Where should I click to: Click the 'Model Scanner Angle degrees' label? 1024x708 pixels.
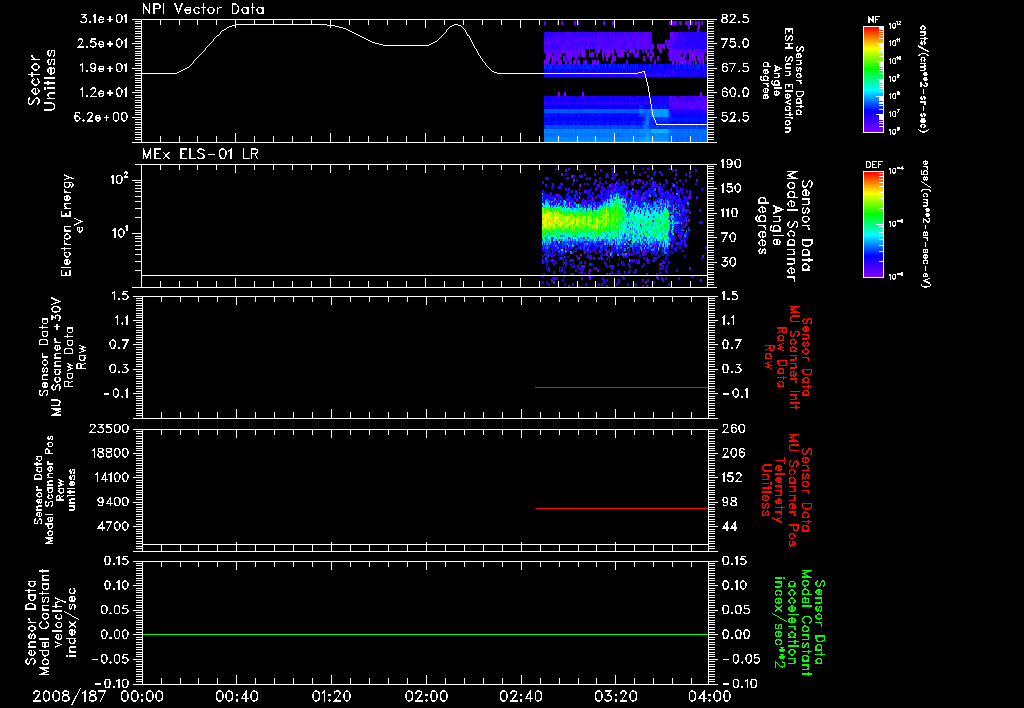click(x=785, y=226)
